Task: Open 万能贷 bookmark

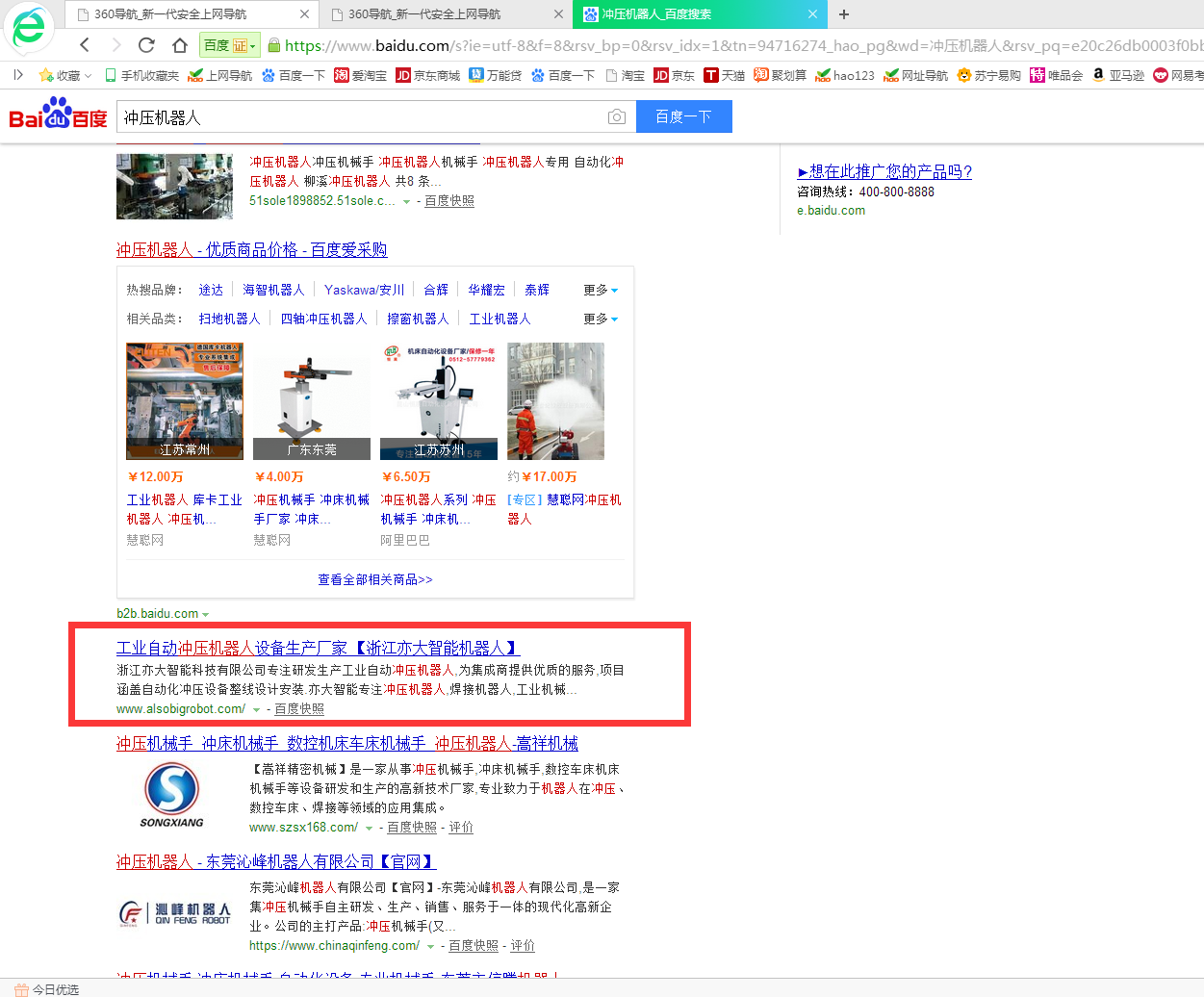Action: tap(496, 75)
